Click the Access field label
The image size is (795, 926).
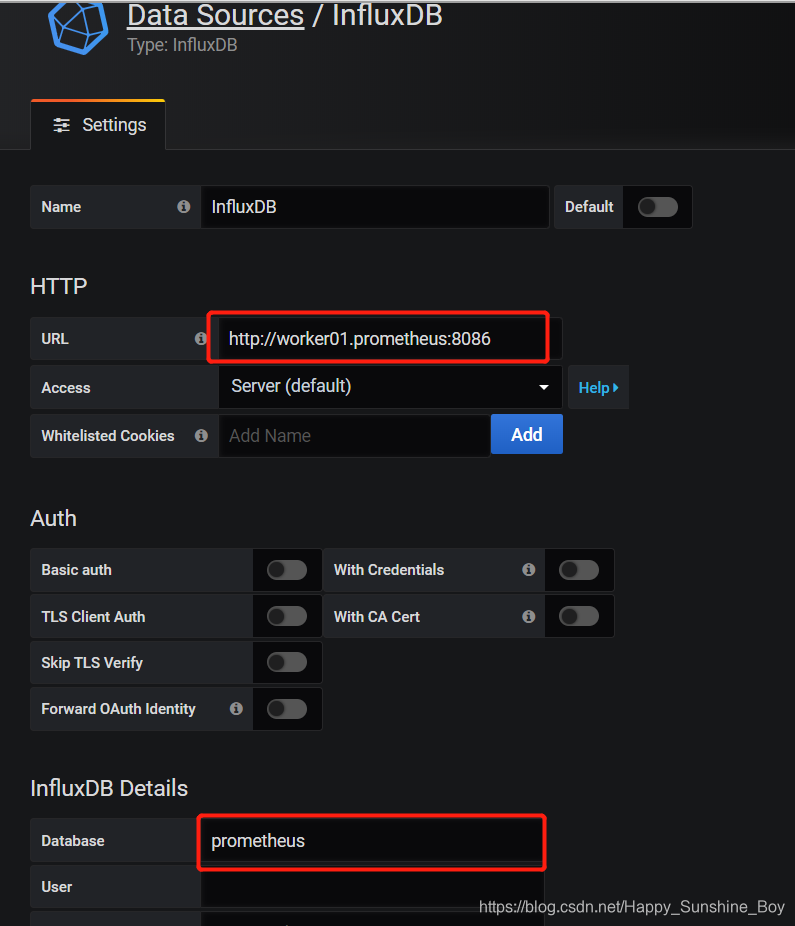(x=66, y=388)
